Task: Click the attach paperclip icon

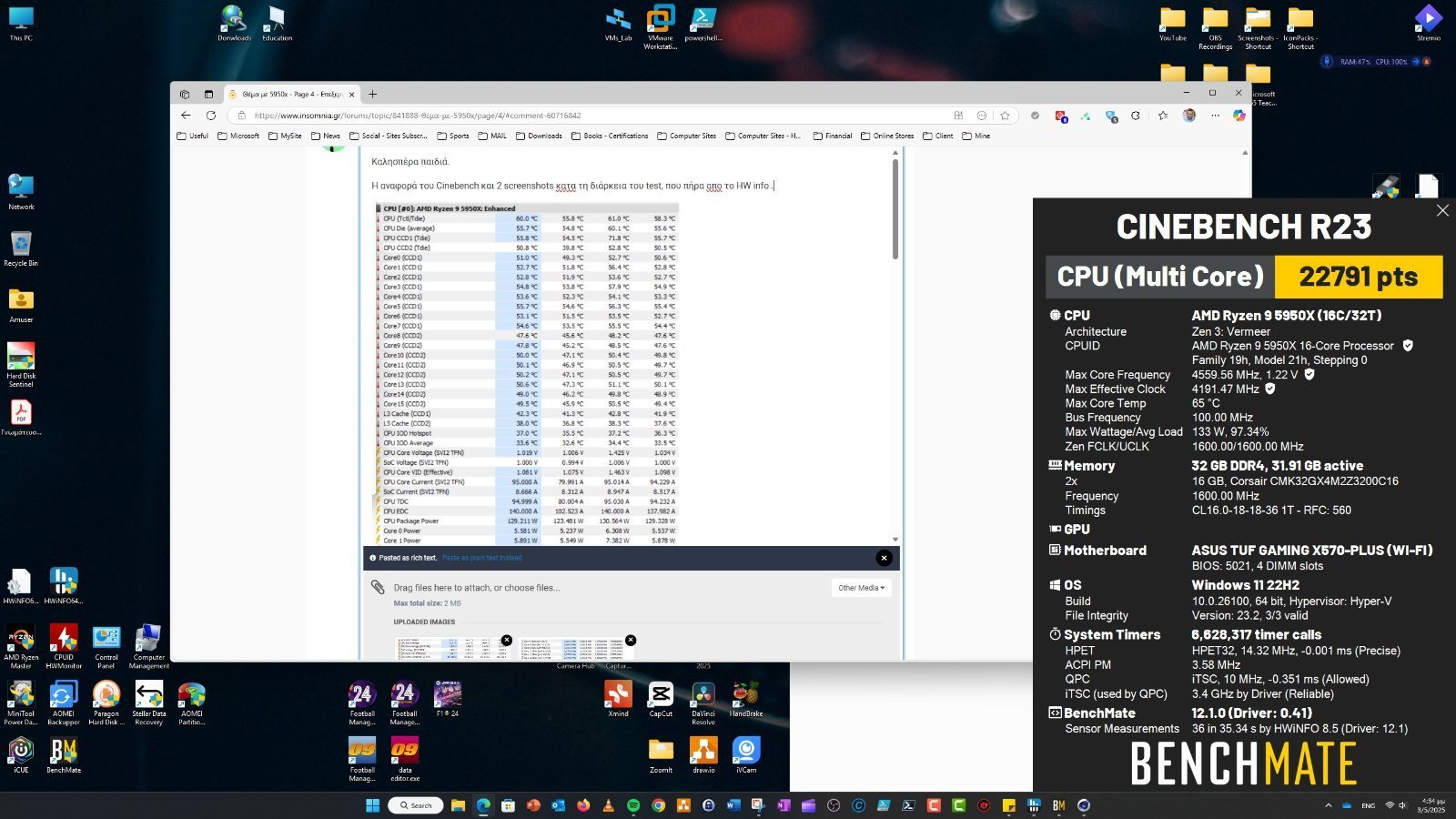Action: click(378, 587)
